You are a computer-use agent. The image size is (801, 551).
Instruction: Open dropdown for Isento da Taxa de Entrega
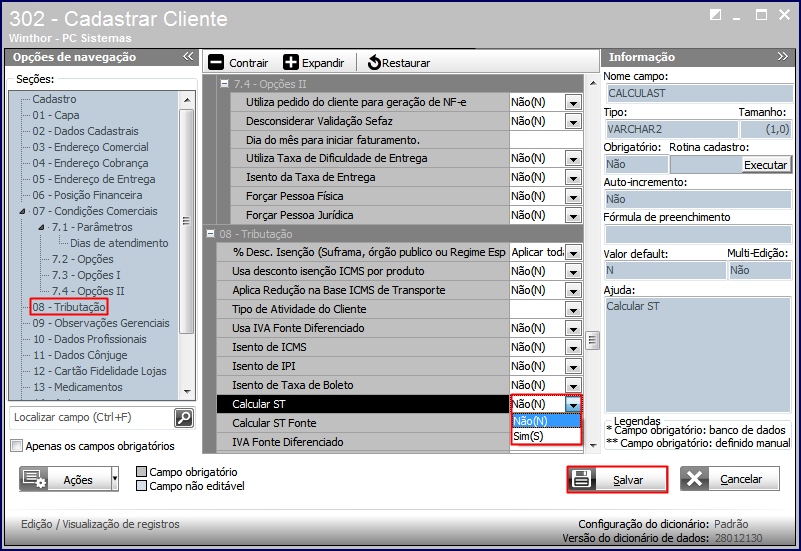(x=573, y=178)
